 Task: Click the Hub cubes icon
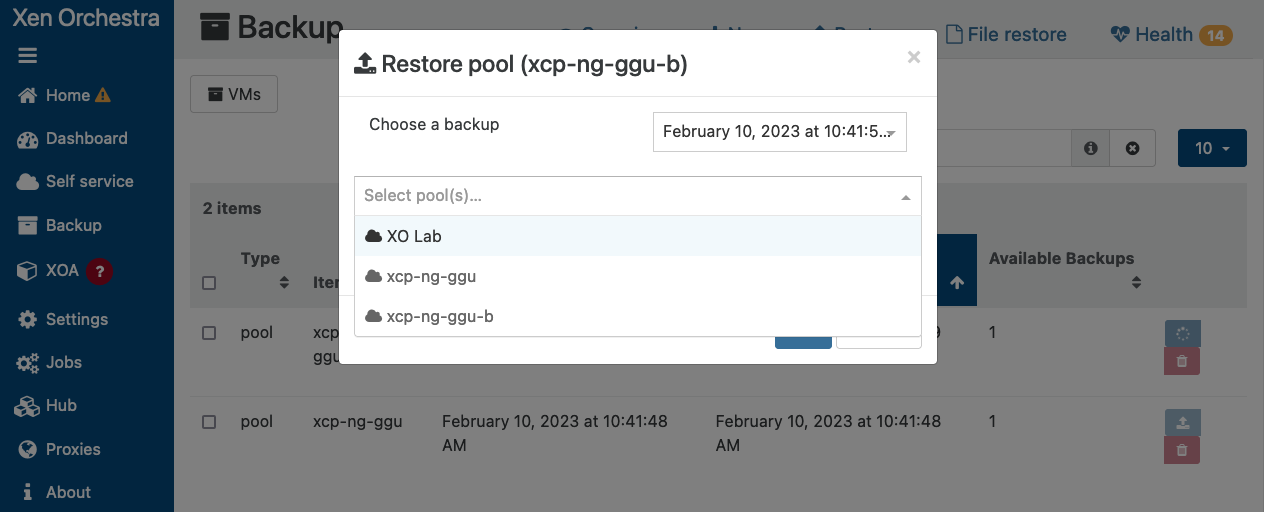pos(28,406)
